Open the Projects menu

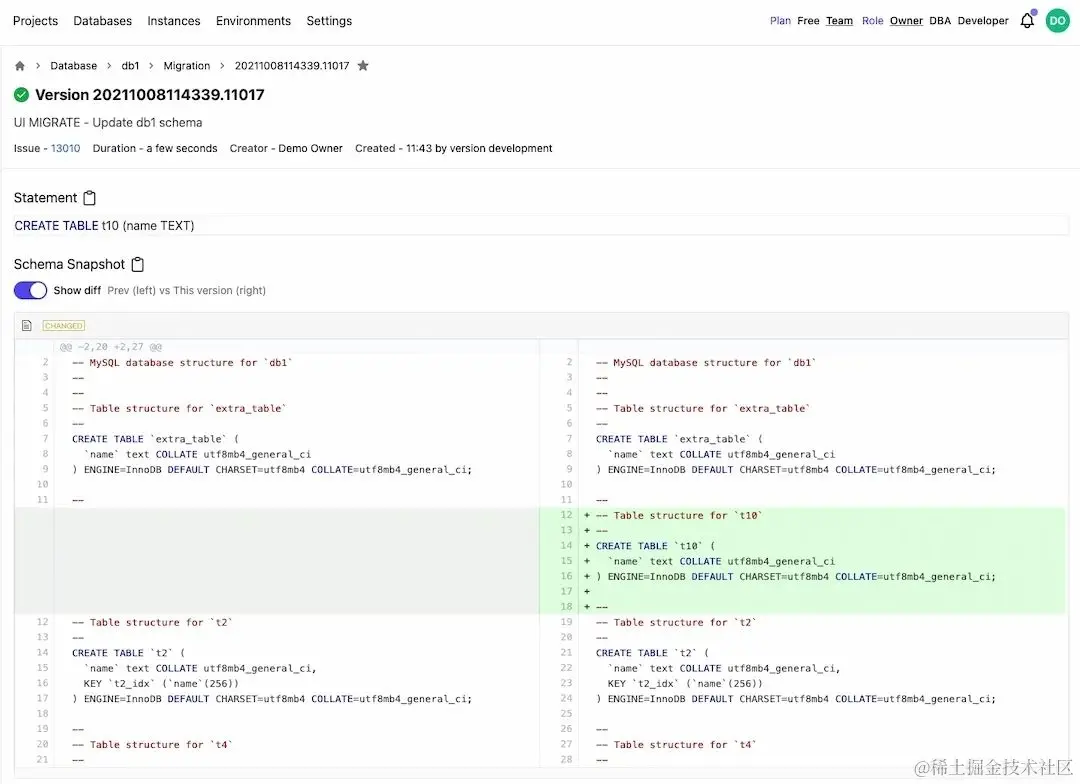click(x=35, y=21)
